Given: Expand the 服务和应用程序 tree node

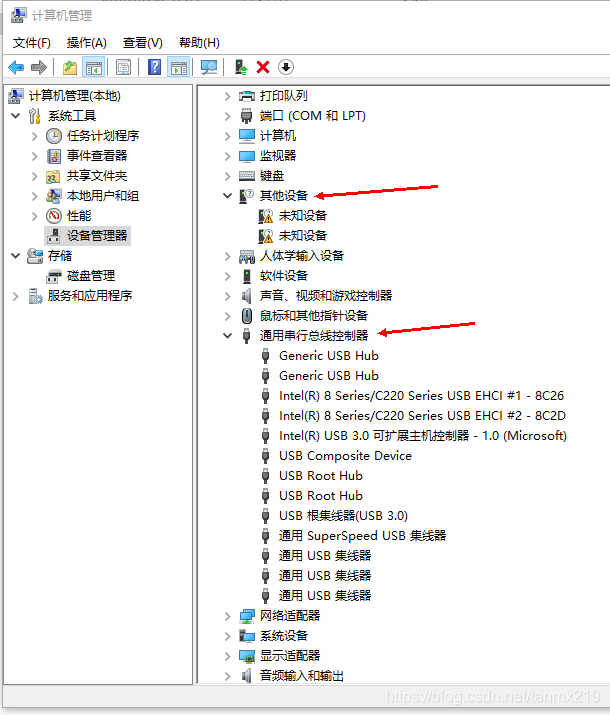Looking at the screenshot, I should (x=16, y=296).
